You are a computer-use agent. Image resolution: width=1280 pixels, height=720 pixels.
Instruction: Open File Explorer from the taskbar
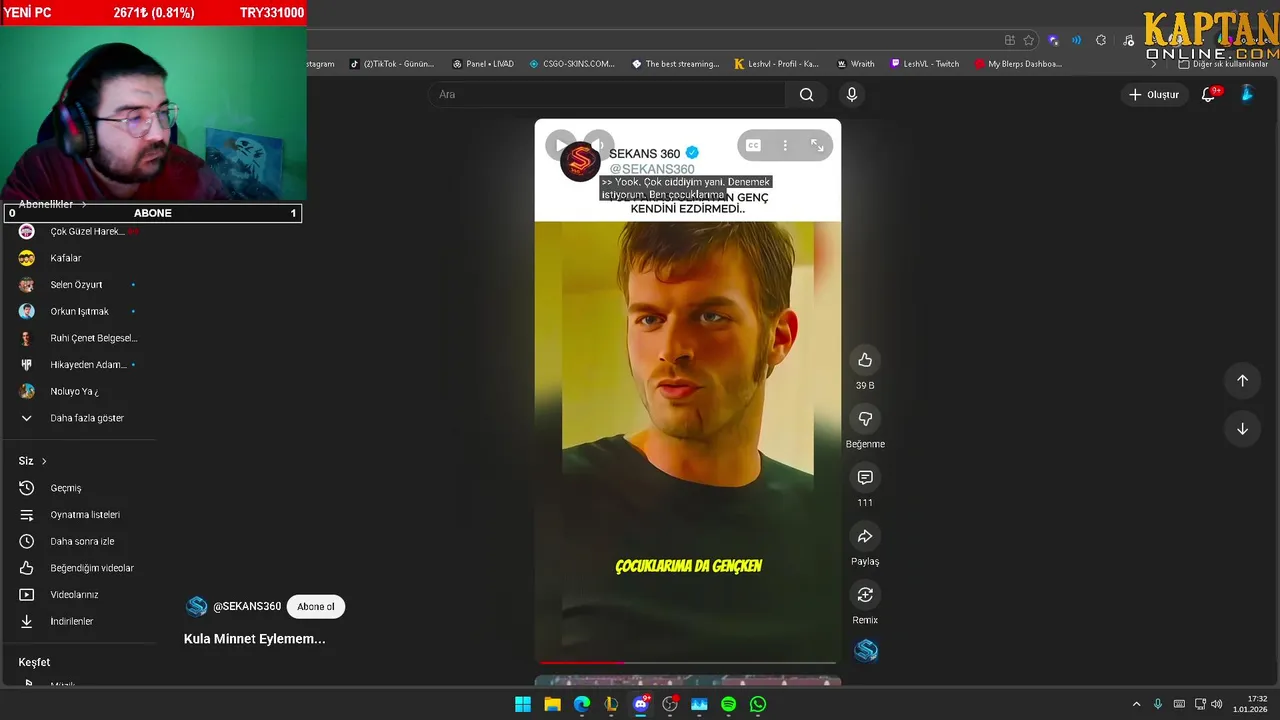tap(552, 704)
